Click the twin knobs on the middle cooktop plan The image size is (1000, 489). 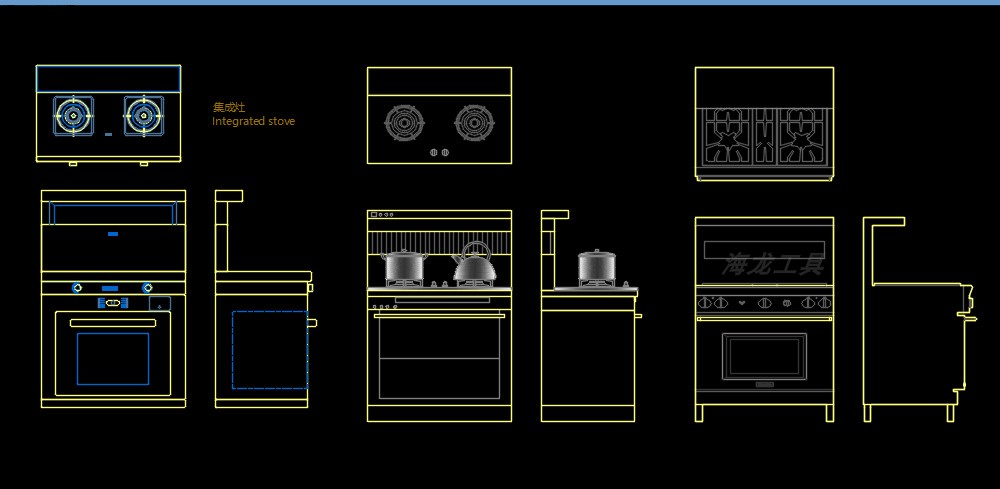[439, 153]
